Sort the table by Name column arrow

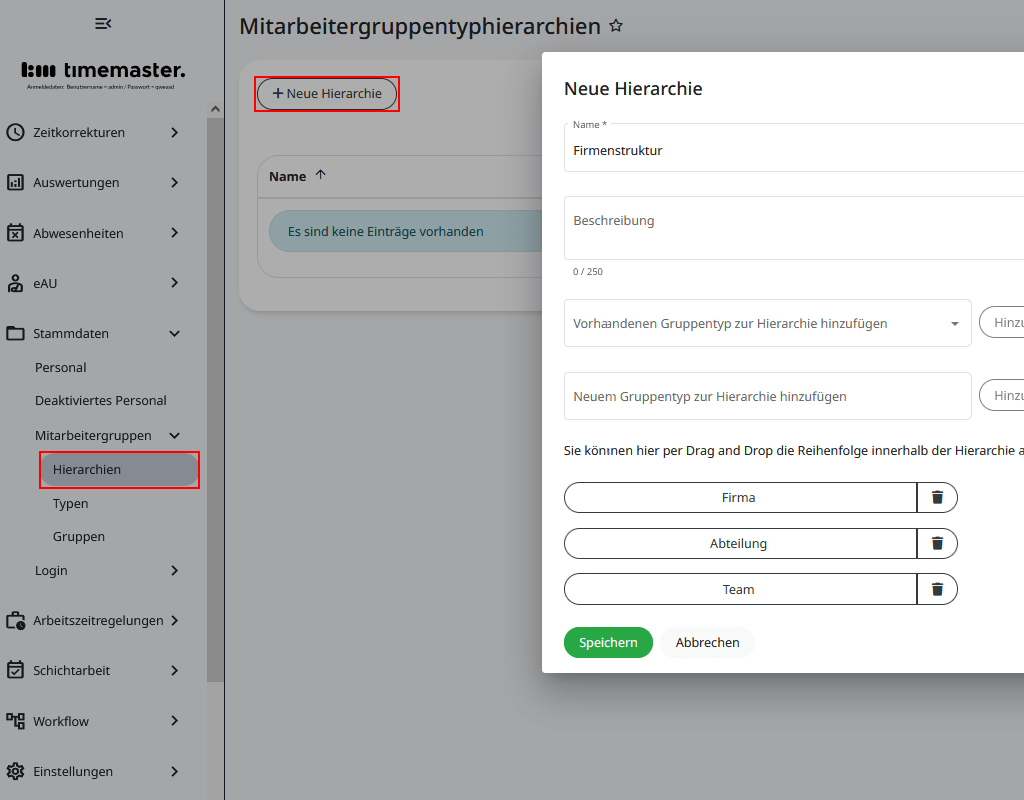[x=320, y=175]
